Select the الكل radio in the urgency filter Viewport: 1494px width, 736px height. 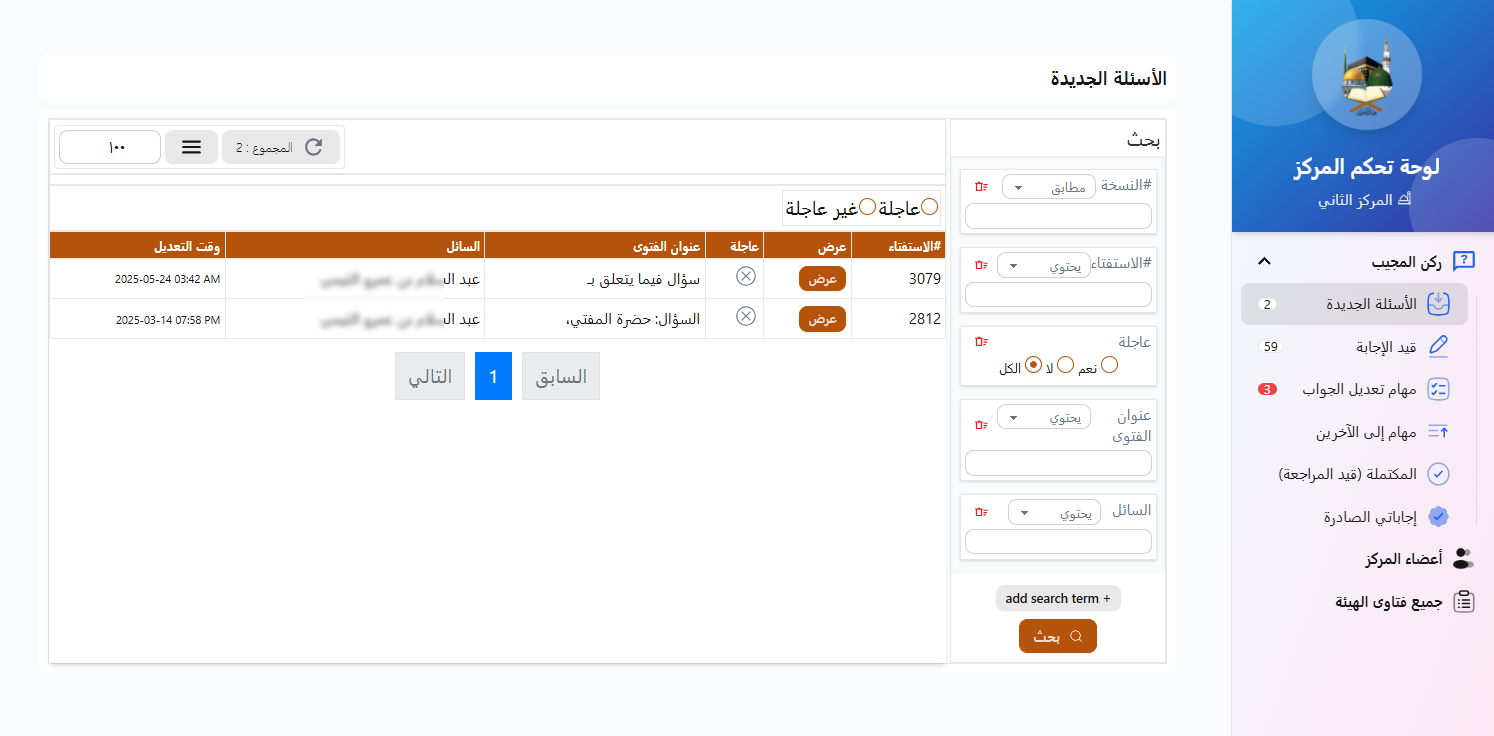pyautogui.click(x=1033, y=365)
